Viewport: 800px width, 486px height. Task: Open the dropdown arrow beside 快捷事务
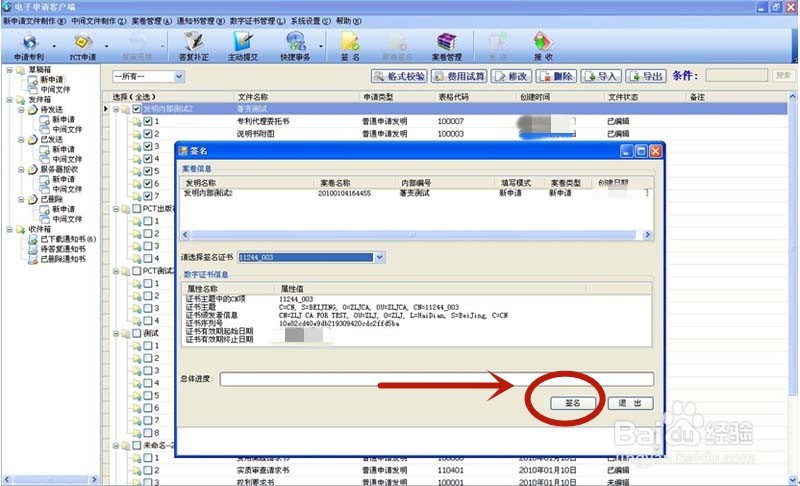321,46
